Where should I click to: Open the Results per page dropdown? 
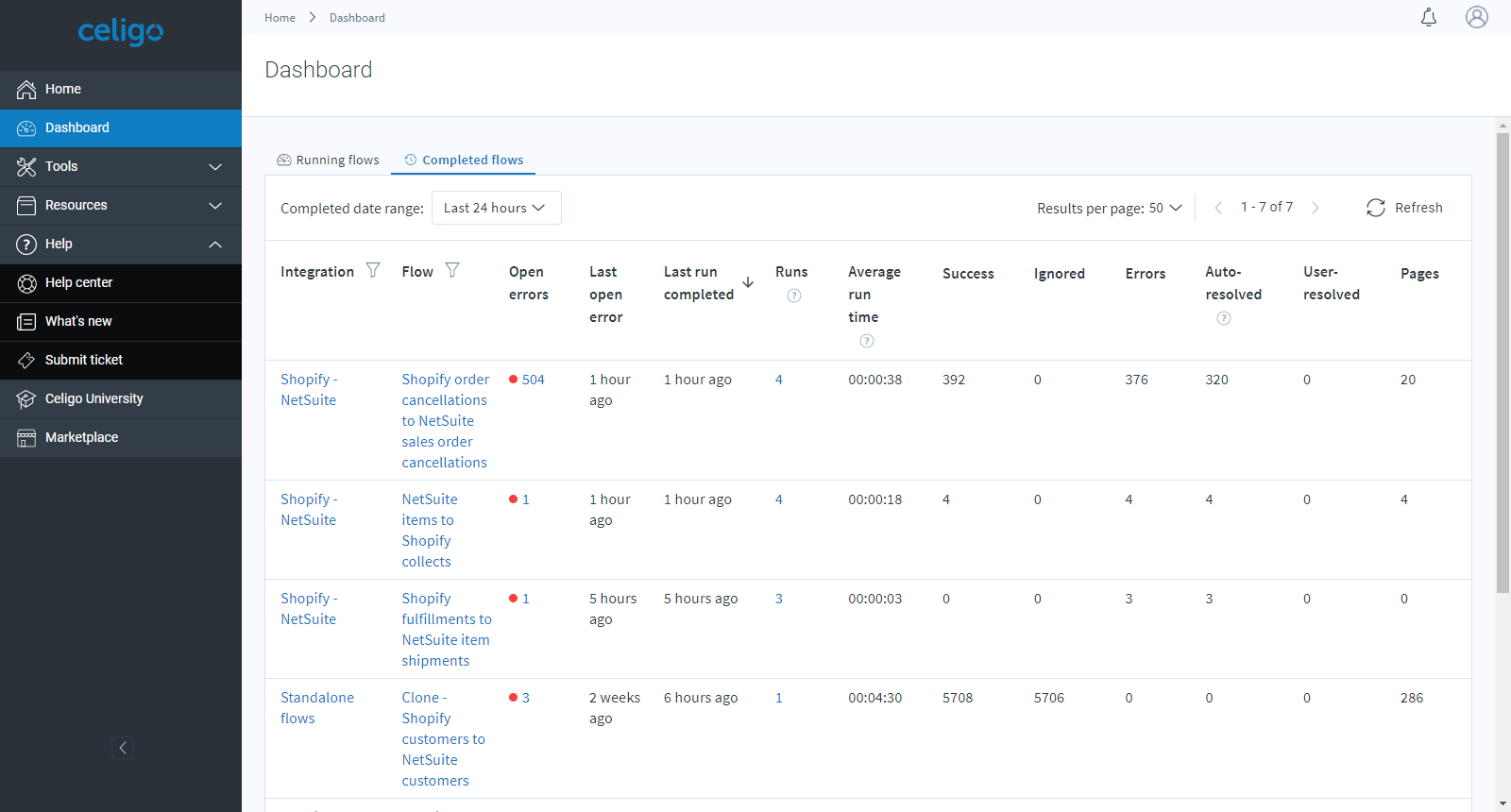point(1166,208)
